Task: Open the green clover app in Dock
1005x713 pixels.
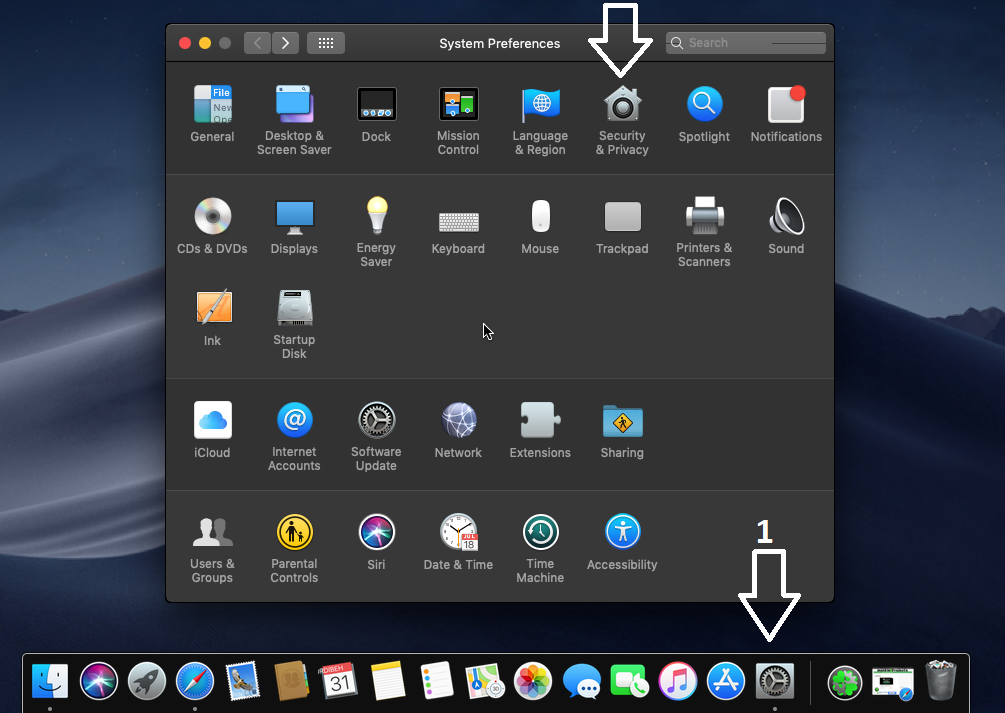Action: click(845, 682)
